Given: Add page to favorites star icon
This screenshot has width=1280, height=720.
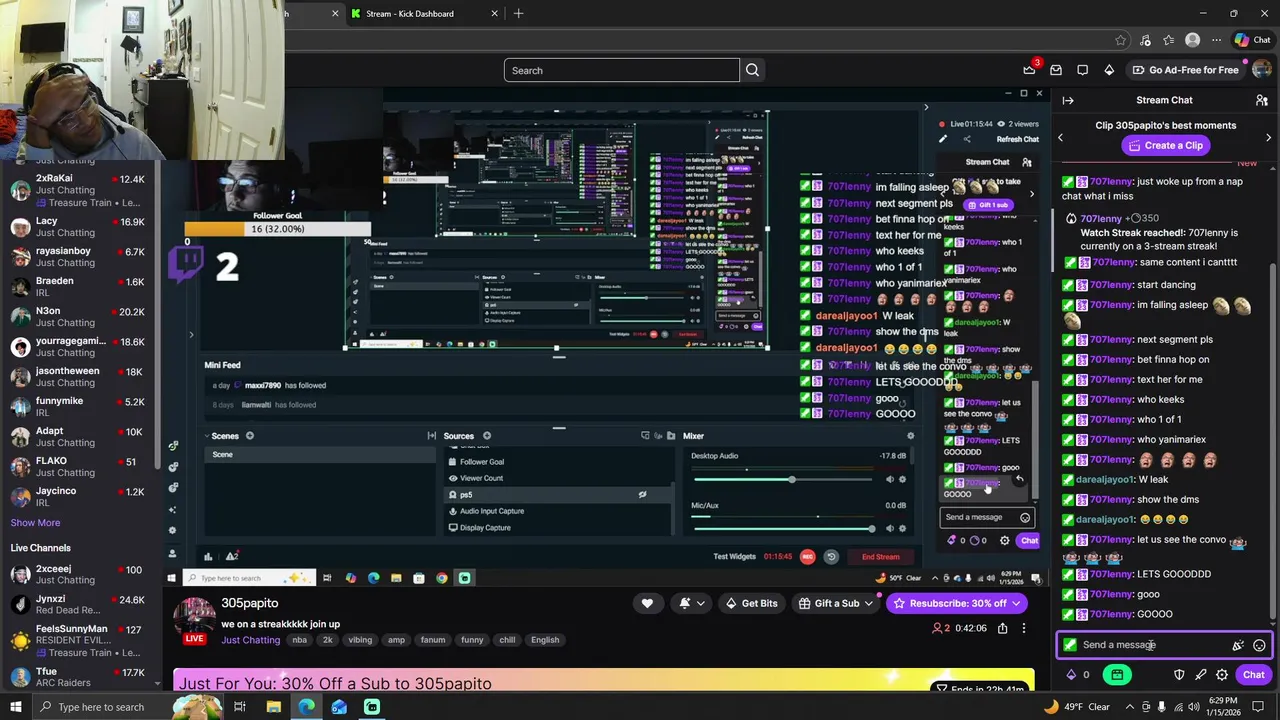Looking at the screenshot, I should [1123, 40].
